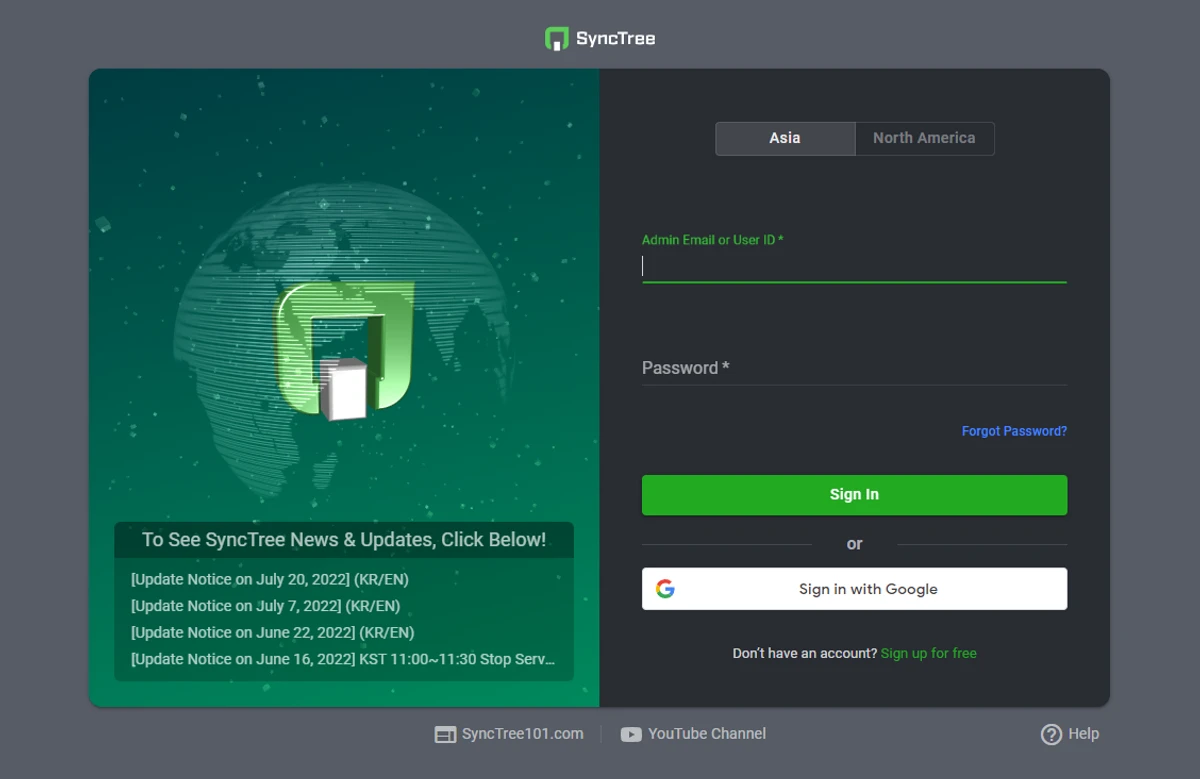The width and height of the screenshot is (1200, 779).
Task: Click the SyncTree brand name text
Action: point(616,39)
